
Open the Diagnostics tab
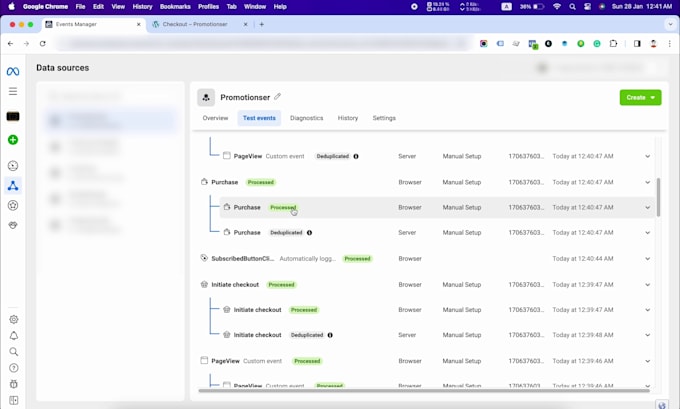click(x=307, y=118)
